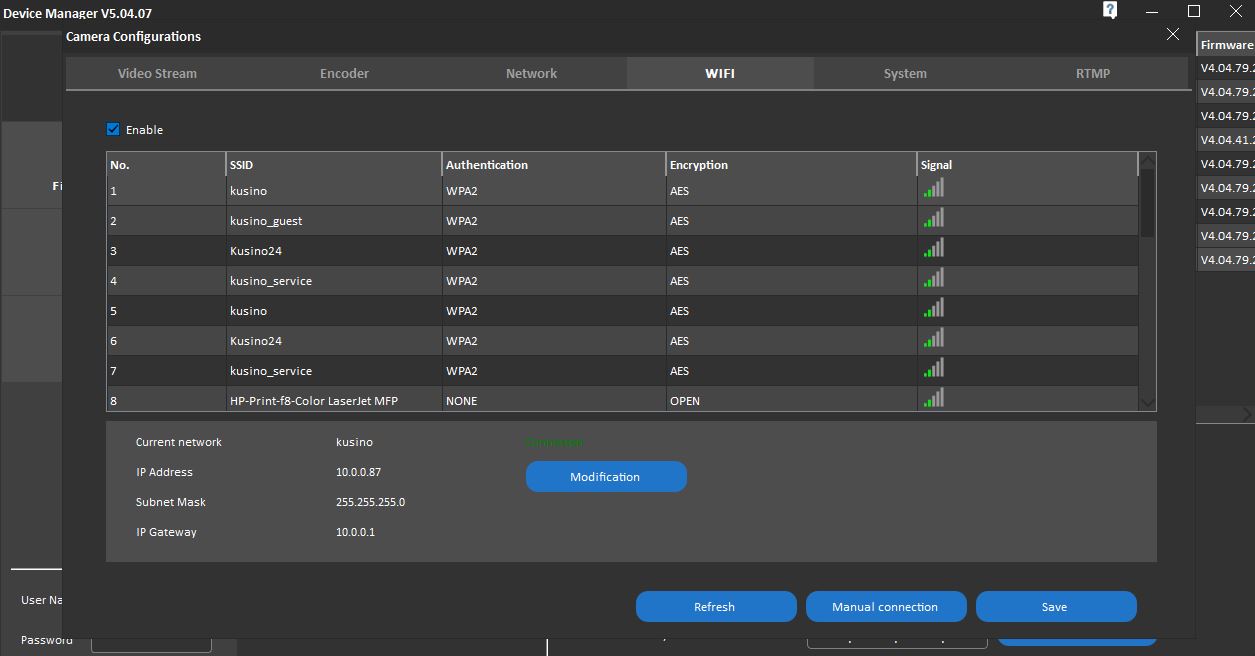Click the signal strength icon of kusino_guest
The image size is (1255, 656).
[934, 218]
